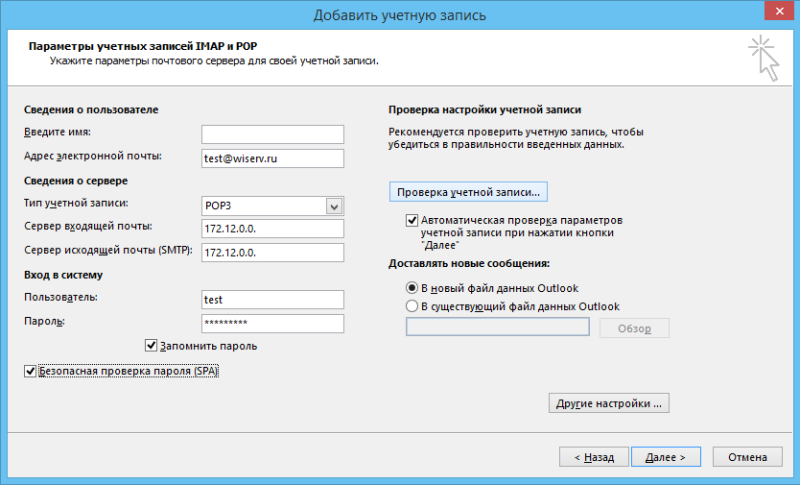Viewport: 800px width, 485px height.
Task: Click the 'Пользователь' field containing test
Action: pos(272,299)
